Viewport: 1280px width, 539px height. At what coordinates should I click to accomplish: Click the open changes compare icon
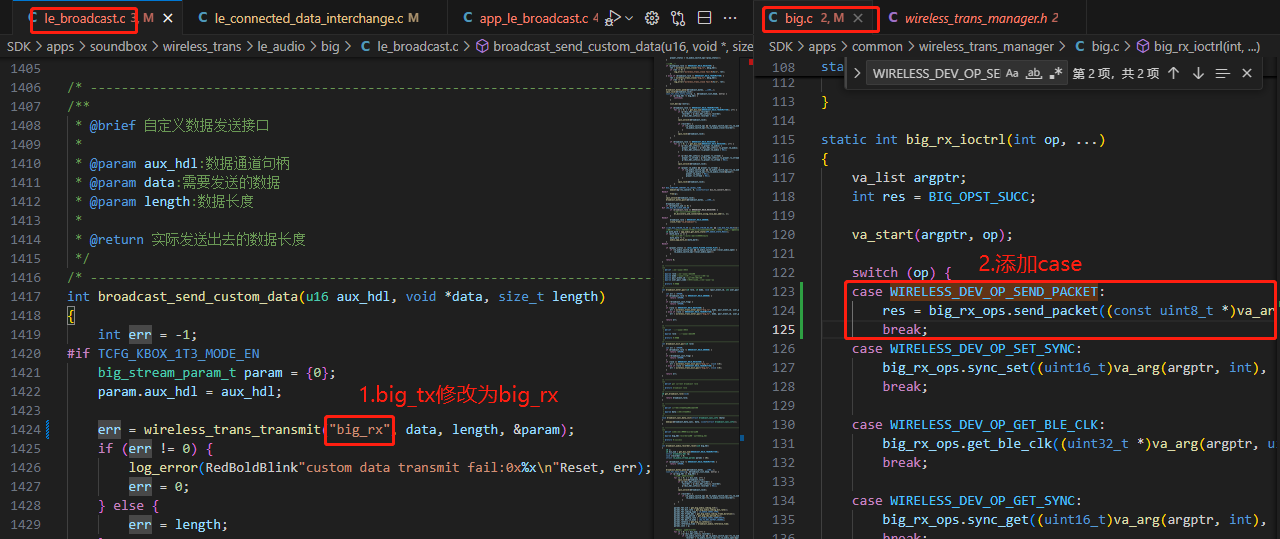(678, 18)
